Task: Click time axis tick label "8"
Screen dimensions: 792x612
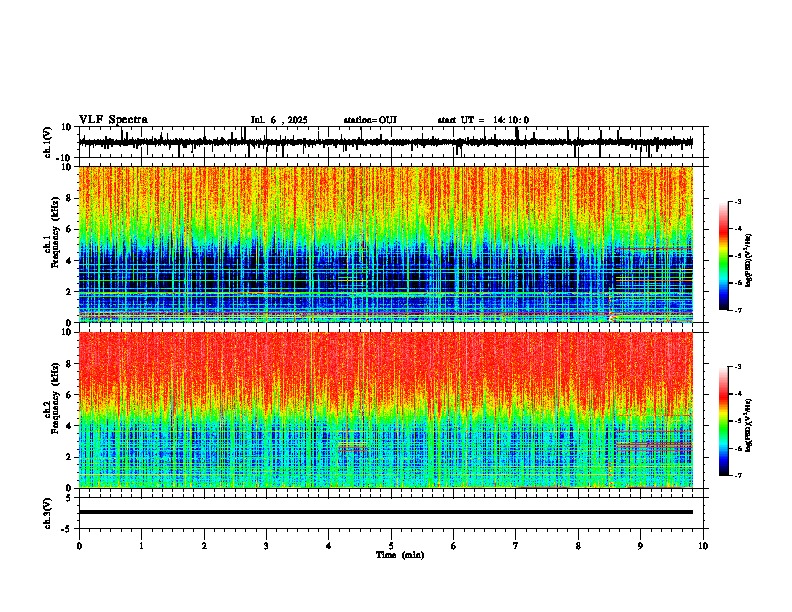Action: pos(578,546)
